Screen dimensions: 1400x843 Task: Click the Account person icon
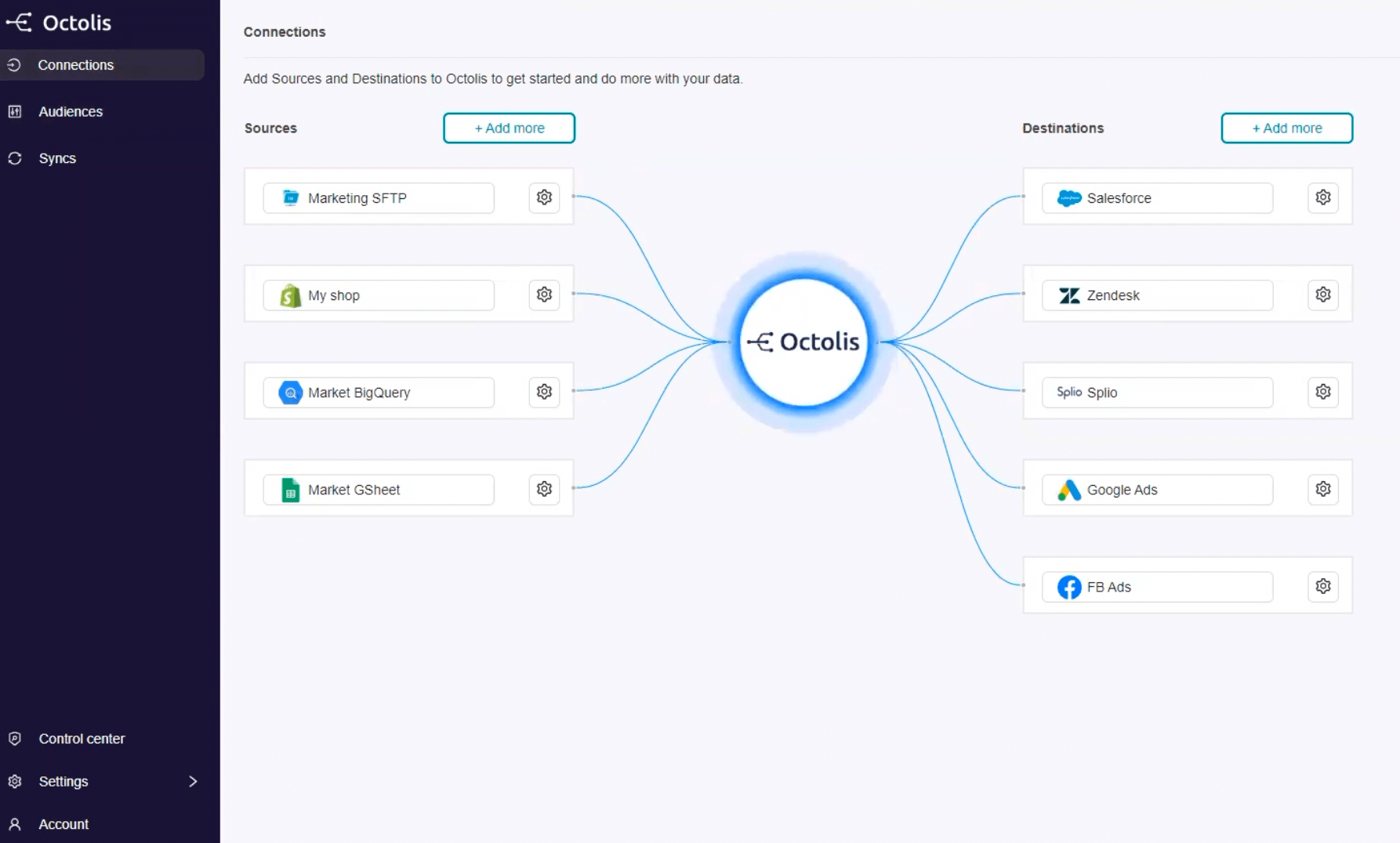(x=14, y=824)
